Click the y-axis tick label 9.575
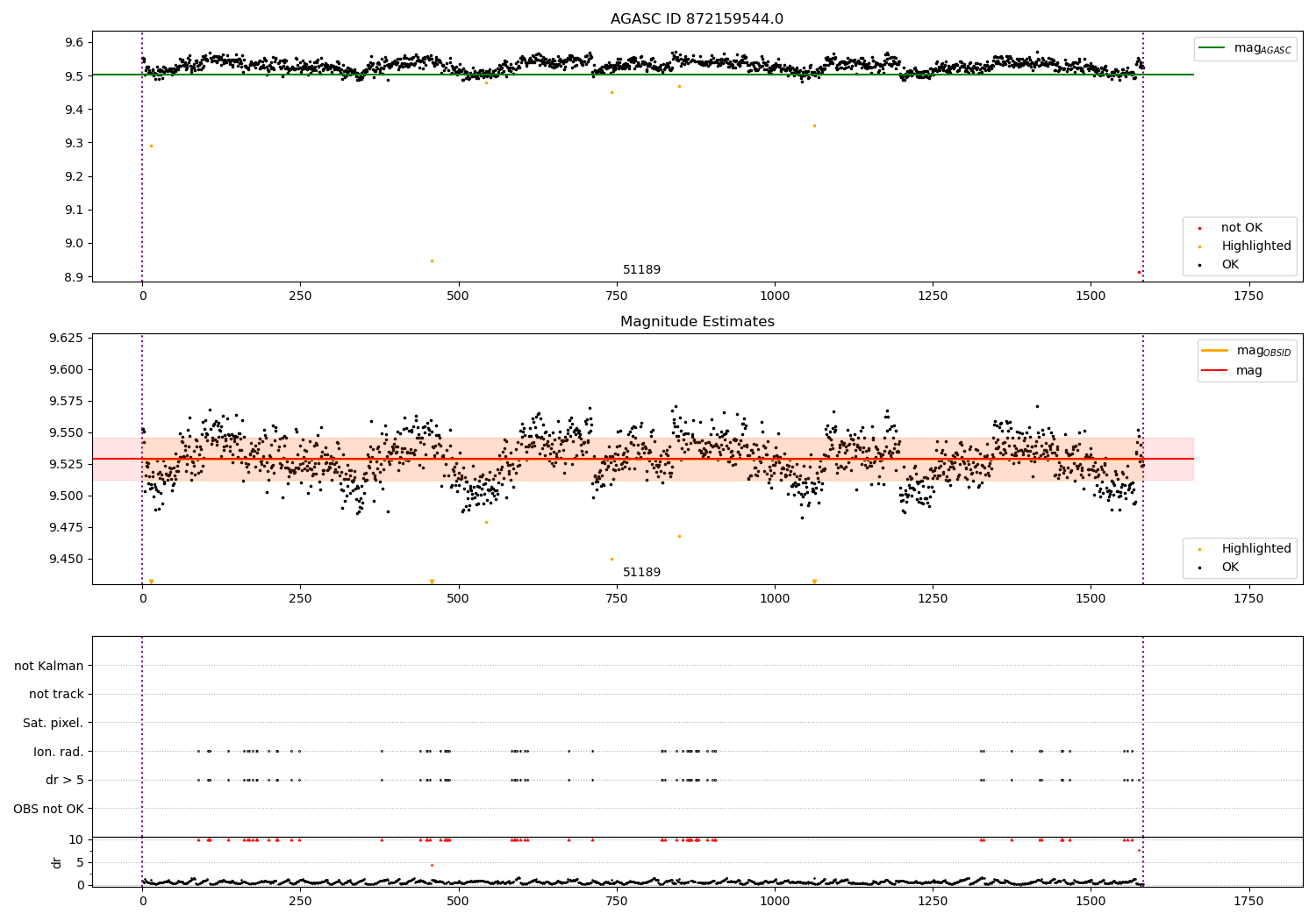1316x921 pixels. pyautogui.click(x=67, y=401)
